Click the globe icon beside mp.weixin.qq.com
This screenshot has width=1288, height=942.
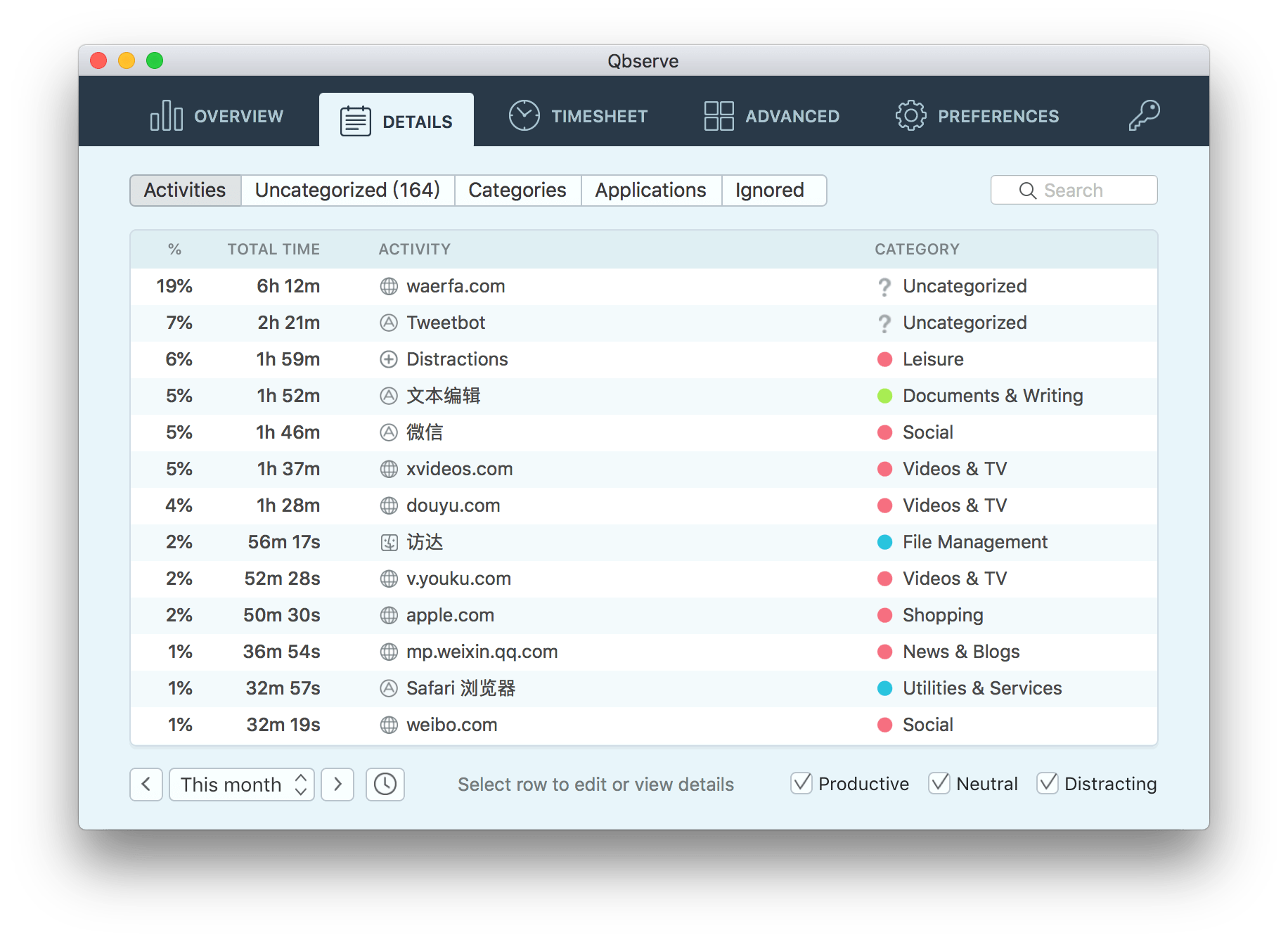(x=389, y=652)
